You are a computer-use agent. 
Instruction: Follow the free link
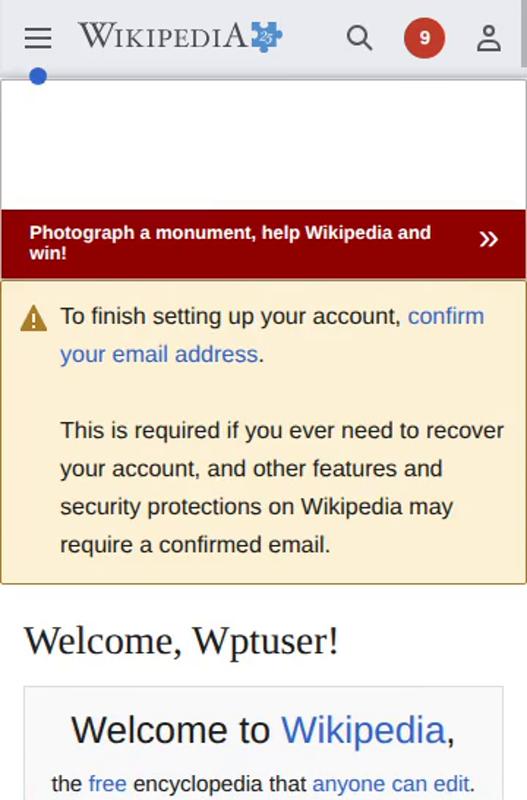pyautogui.click(x=107, y=783)
